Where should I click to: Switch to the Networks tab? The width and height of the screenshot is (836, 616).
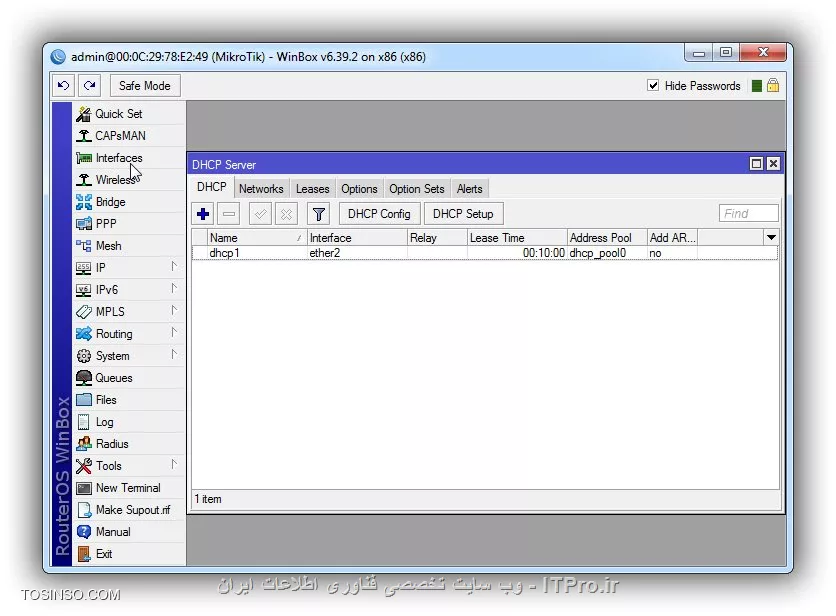[261, 189]
